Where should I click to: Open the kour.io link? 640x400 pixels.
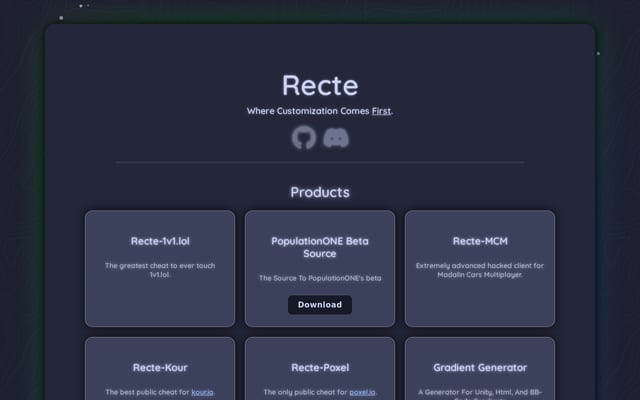coord(202,392)
